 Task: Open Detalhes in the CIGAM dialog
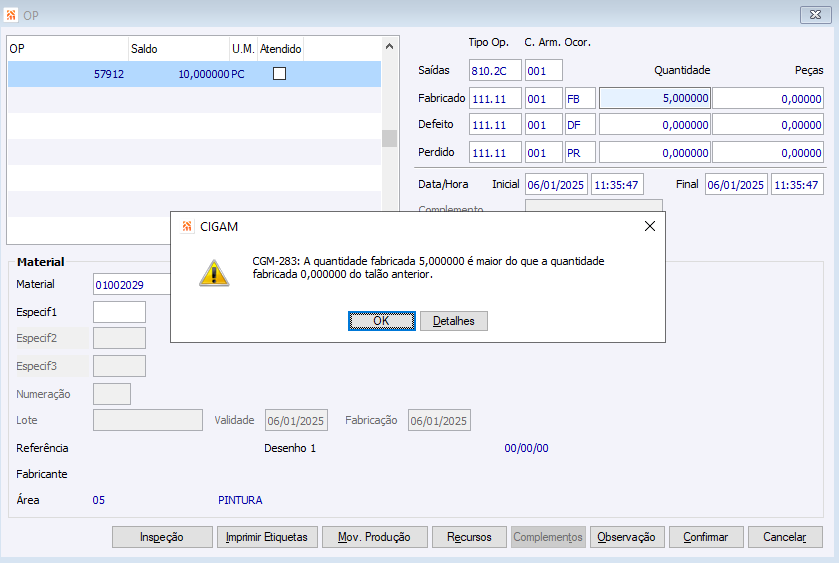point(454,321)
